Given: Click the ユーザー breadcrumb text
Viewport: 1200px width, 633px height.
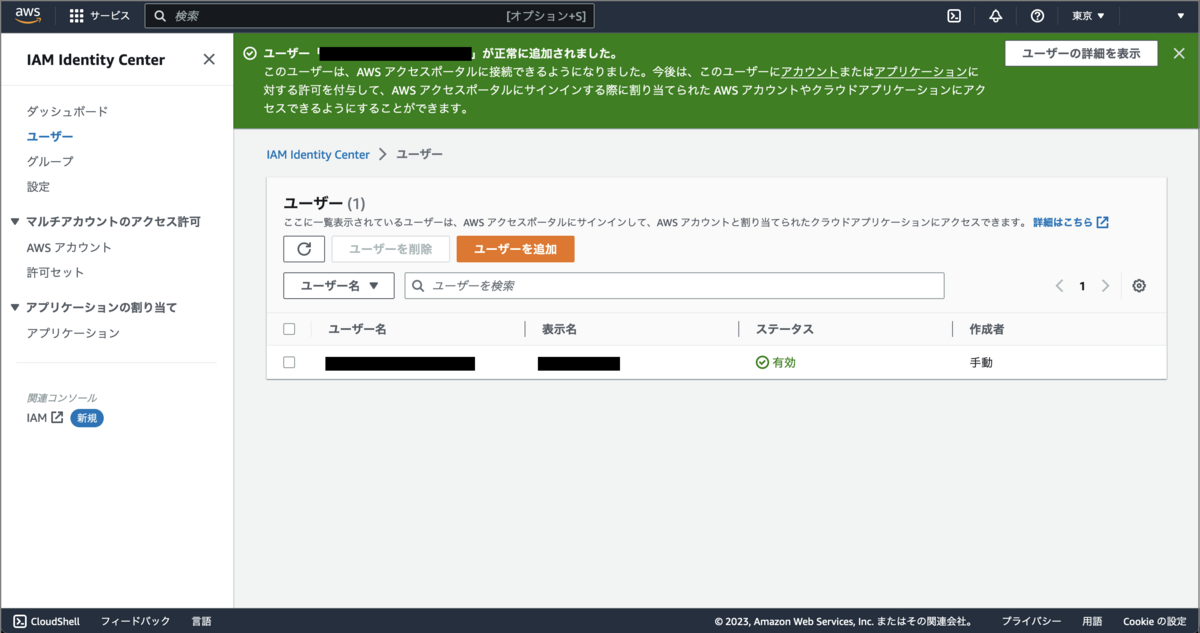Looking at the screenshot, I should click(x=420, y=155).
